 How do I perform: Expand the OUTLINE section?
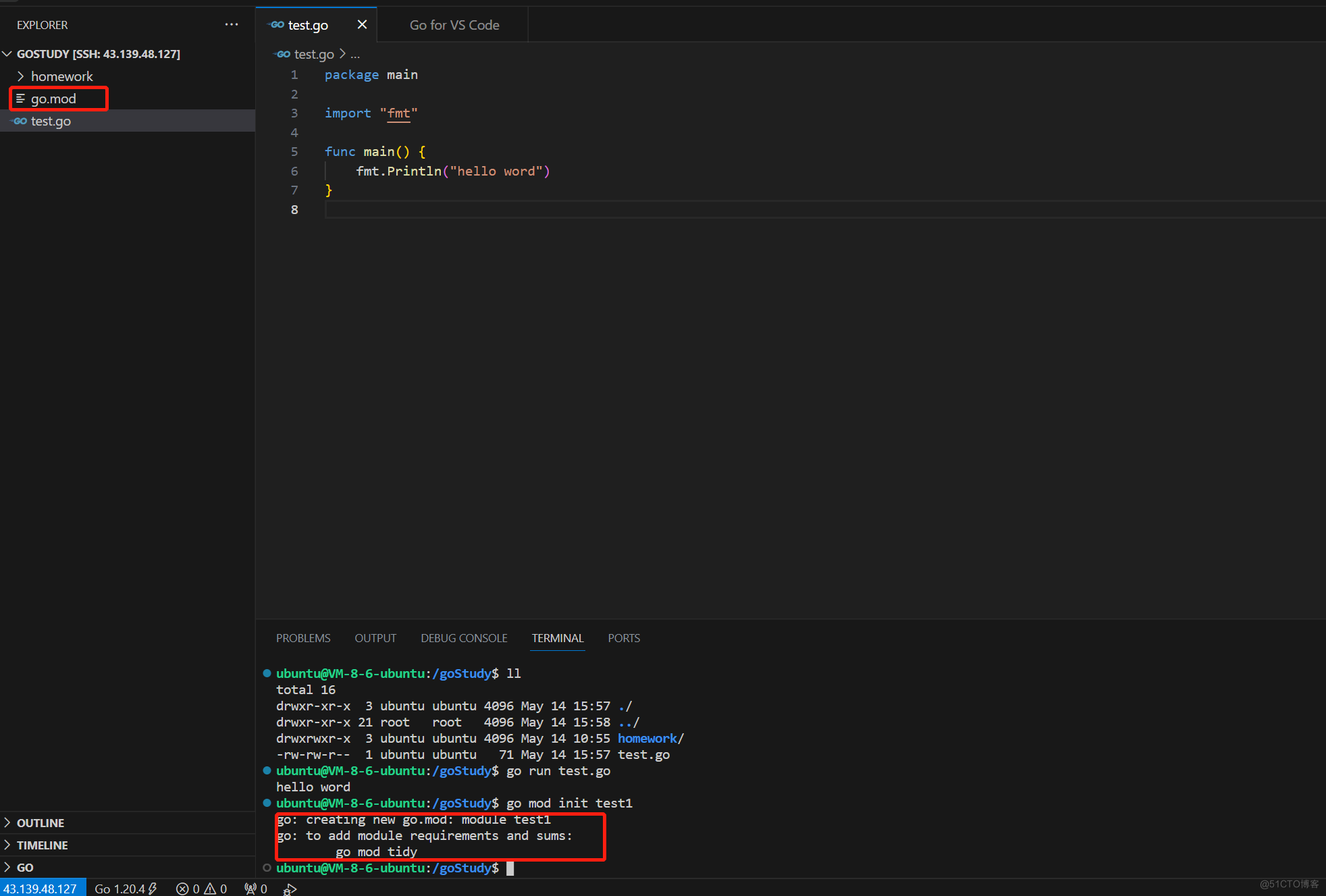click(x=128, y=822)
